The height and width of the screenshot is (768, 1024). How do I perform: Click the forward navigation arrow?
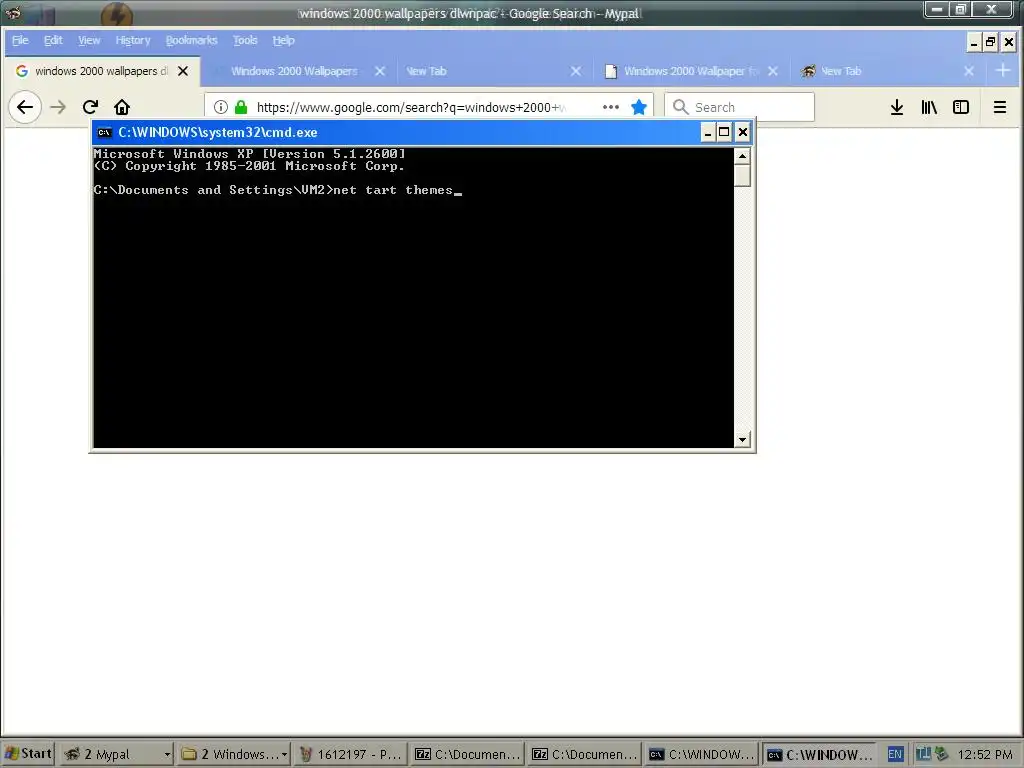point(58,107)
